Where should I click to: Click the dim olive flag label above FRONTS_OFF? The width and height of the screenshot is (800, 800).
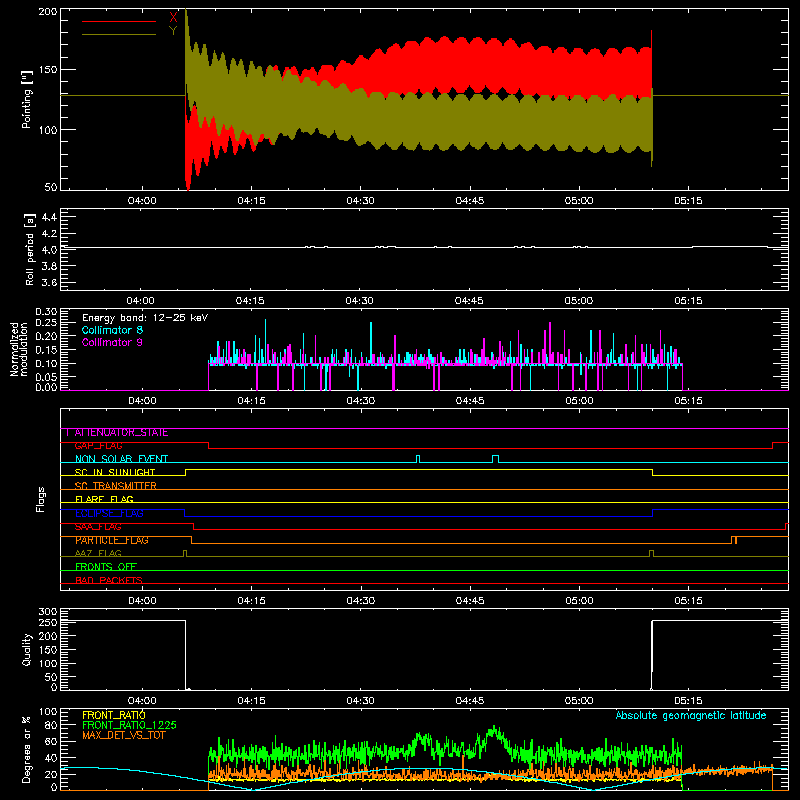point(98,554)
